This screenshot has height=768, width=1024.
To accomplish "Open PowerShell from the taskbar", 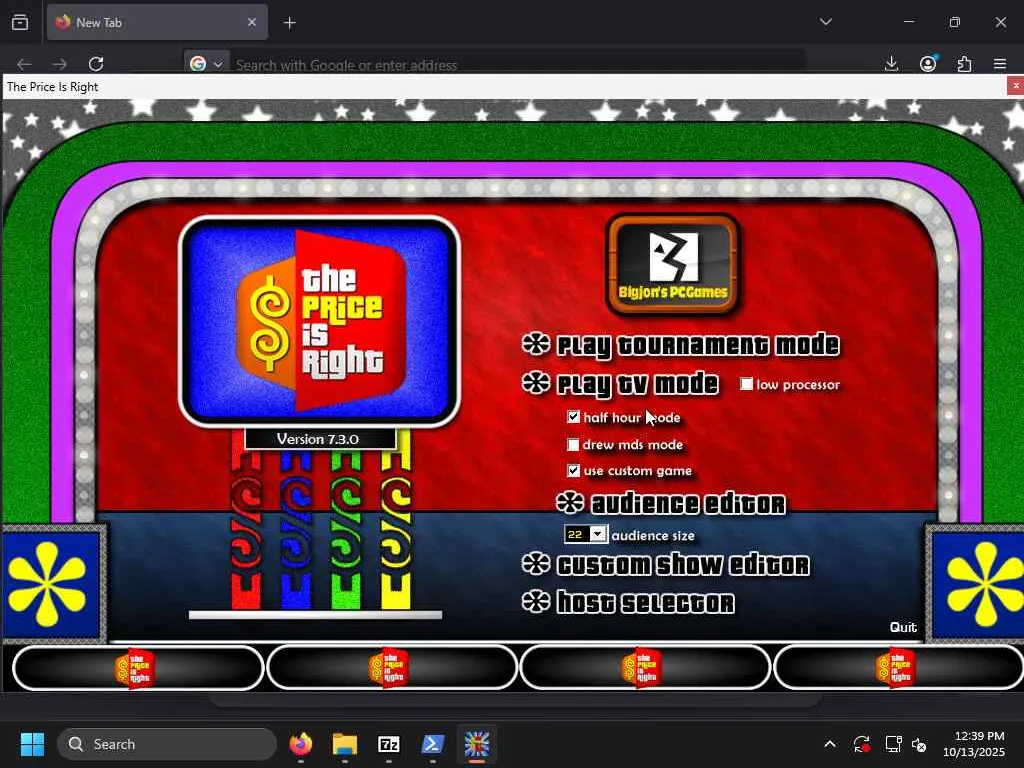I will pos(433,744).
